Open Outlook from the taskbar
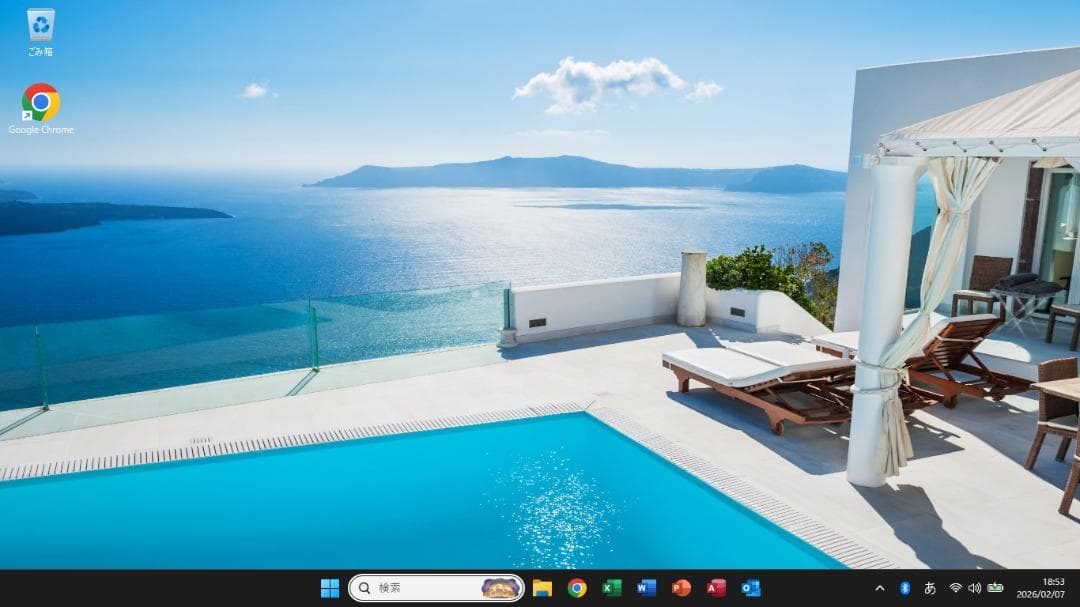 751,590
